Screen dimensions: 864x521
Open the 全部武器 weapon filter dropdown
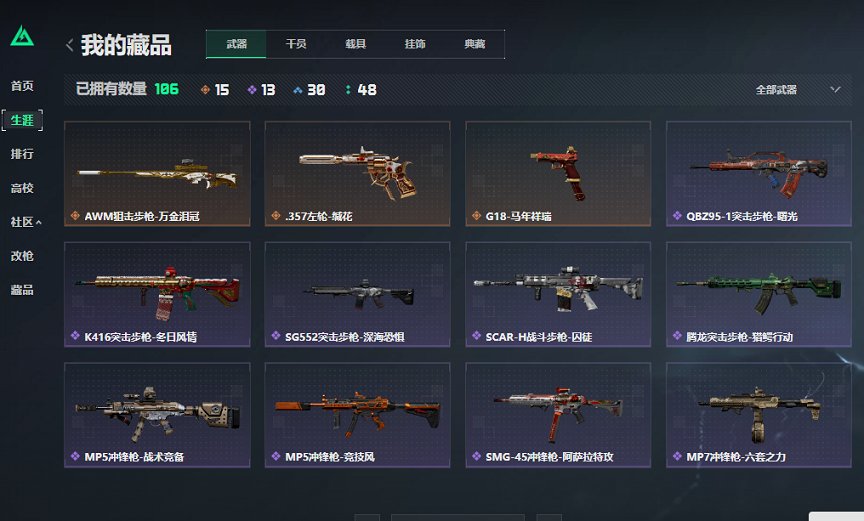797,89
